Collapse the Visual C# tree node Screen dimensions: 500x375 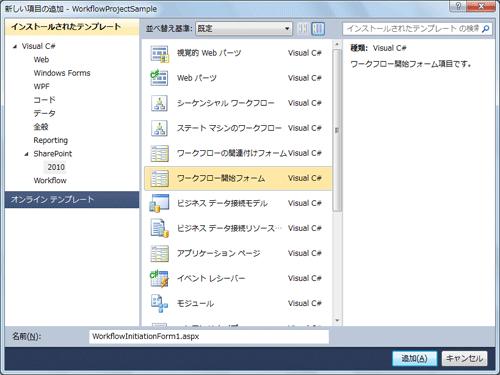15,46
